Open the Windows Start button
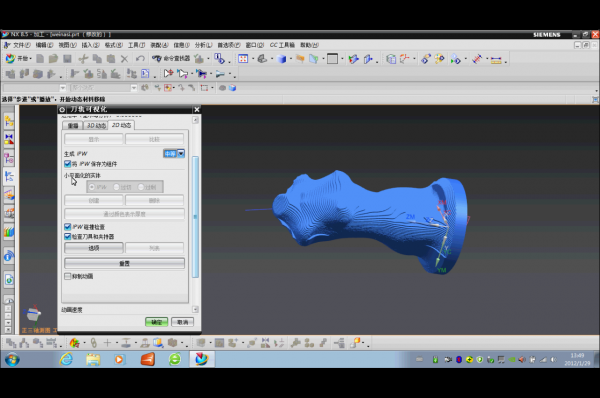 click(12, 359)
